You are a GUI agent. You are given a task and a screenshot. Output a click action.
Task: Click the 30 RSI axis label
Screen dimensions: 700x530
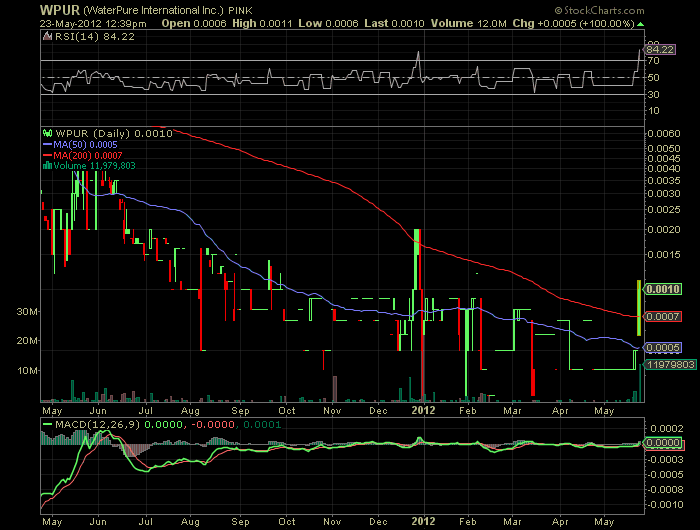[x=654, y=94]
